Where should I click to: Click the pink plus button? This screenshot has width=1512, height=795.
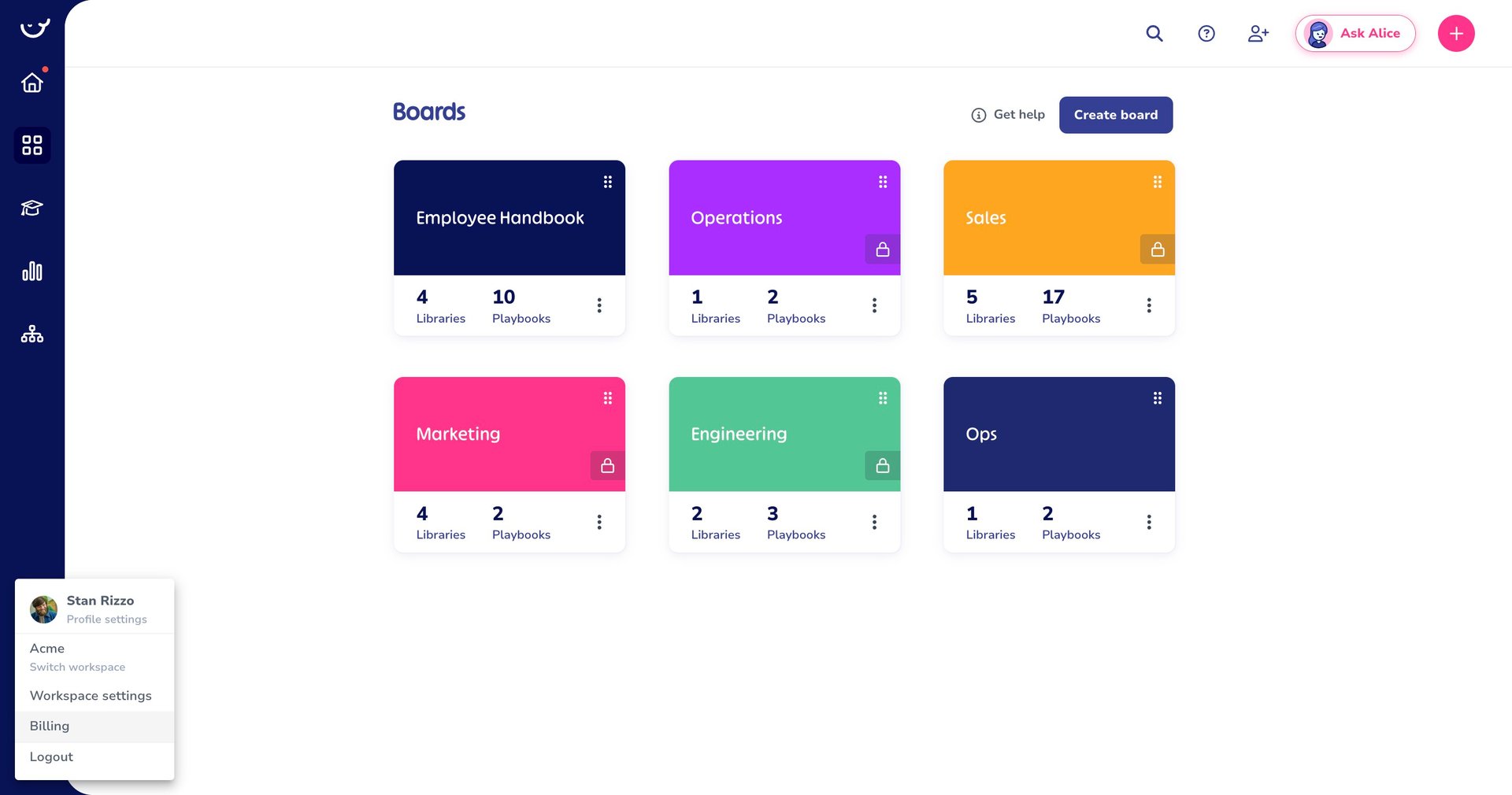pyautogui.click(x=1456, y=33)
